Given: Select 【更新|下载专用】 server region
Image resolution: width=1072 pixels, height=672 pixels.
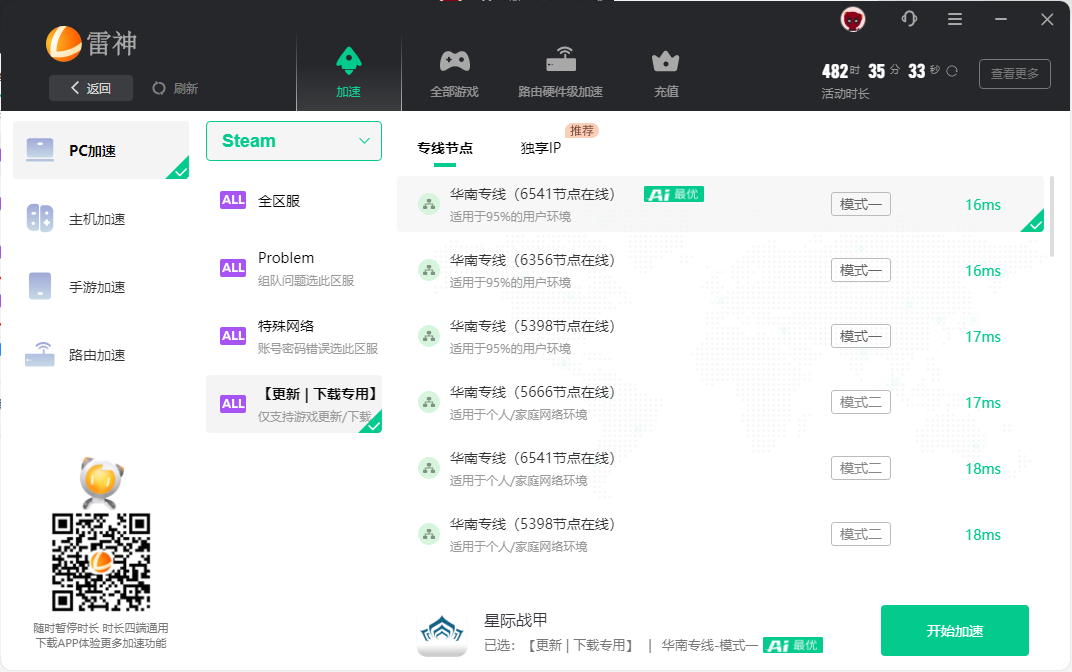Looking at the screenshot, I should tap(293, 403).
